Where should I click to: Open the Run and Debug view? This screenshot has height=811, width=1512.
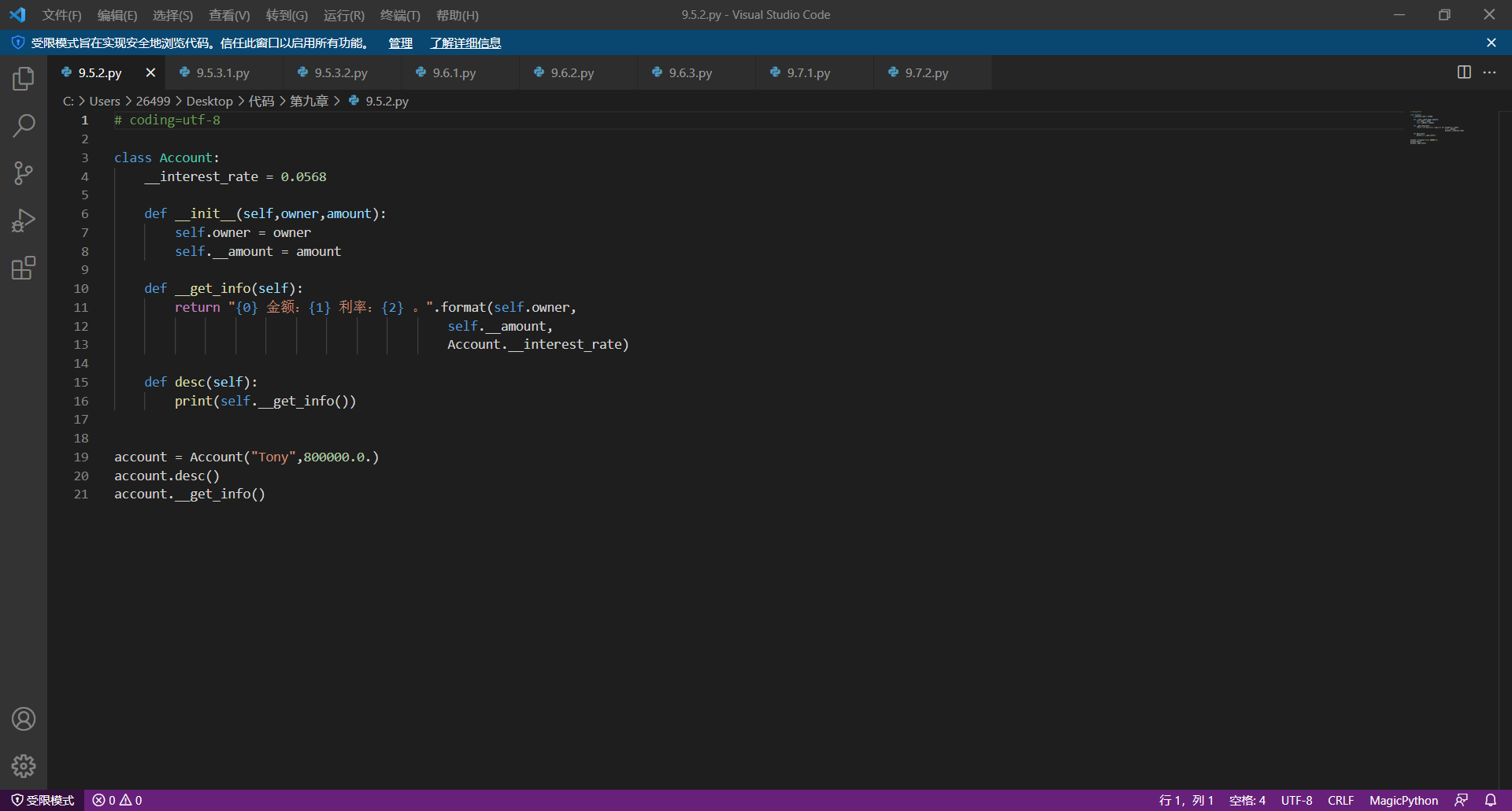click(x=24, y=220)
